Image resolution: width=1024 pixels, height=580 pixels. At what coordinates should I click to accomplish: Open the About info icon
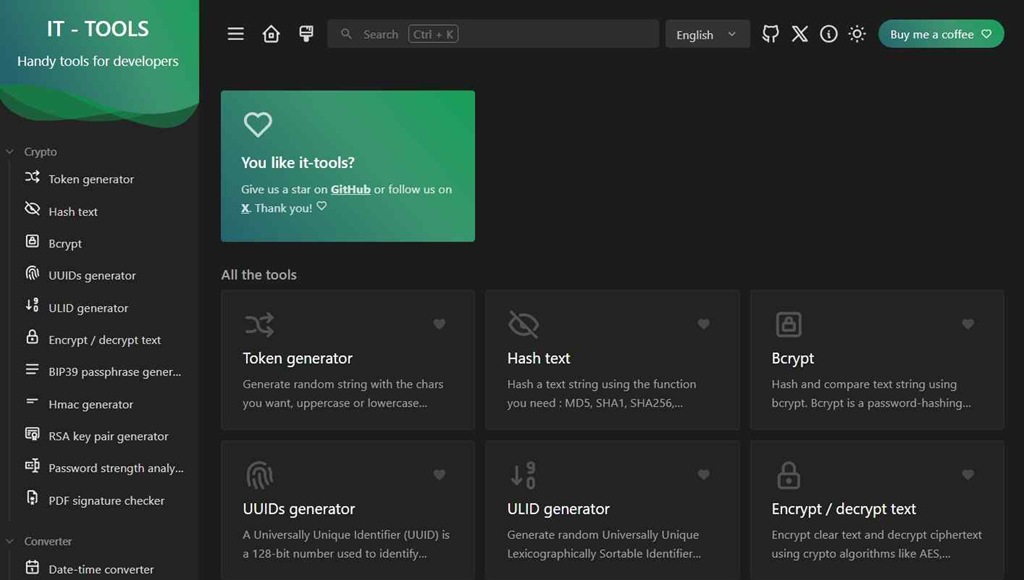(x=829, y=34)
